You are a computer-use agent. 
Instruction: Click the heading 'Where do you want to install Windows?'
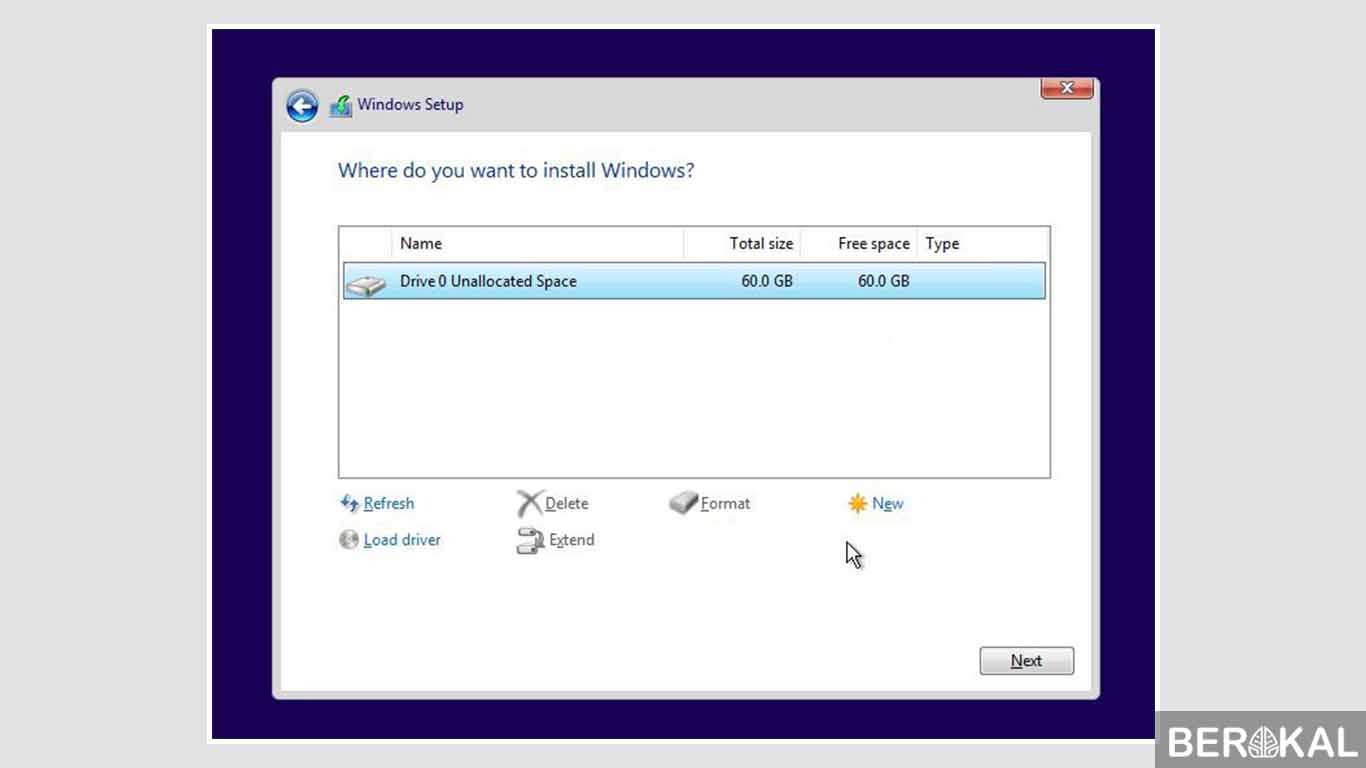click(x=516, y=170)
